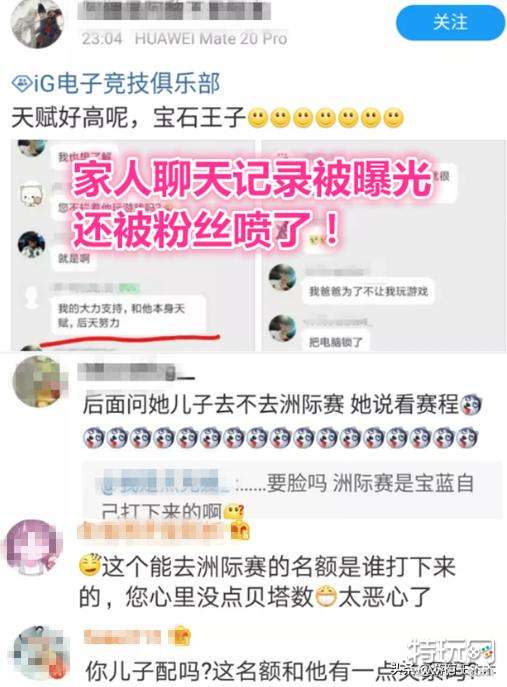The width and height of the screenshot is (507, 687).
Task: Tap the blue 关注 follow button
Action: click(450, 22)
